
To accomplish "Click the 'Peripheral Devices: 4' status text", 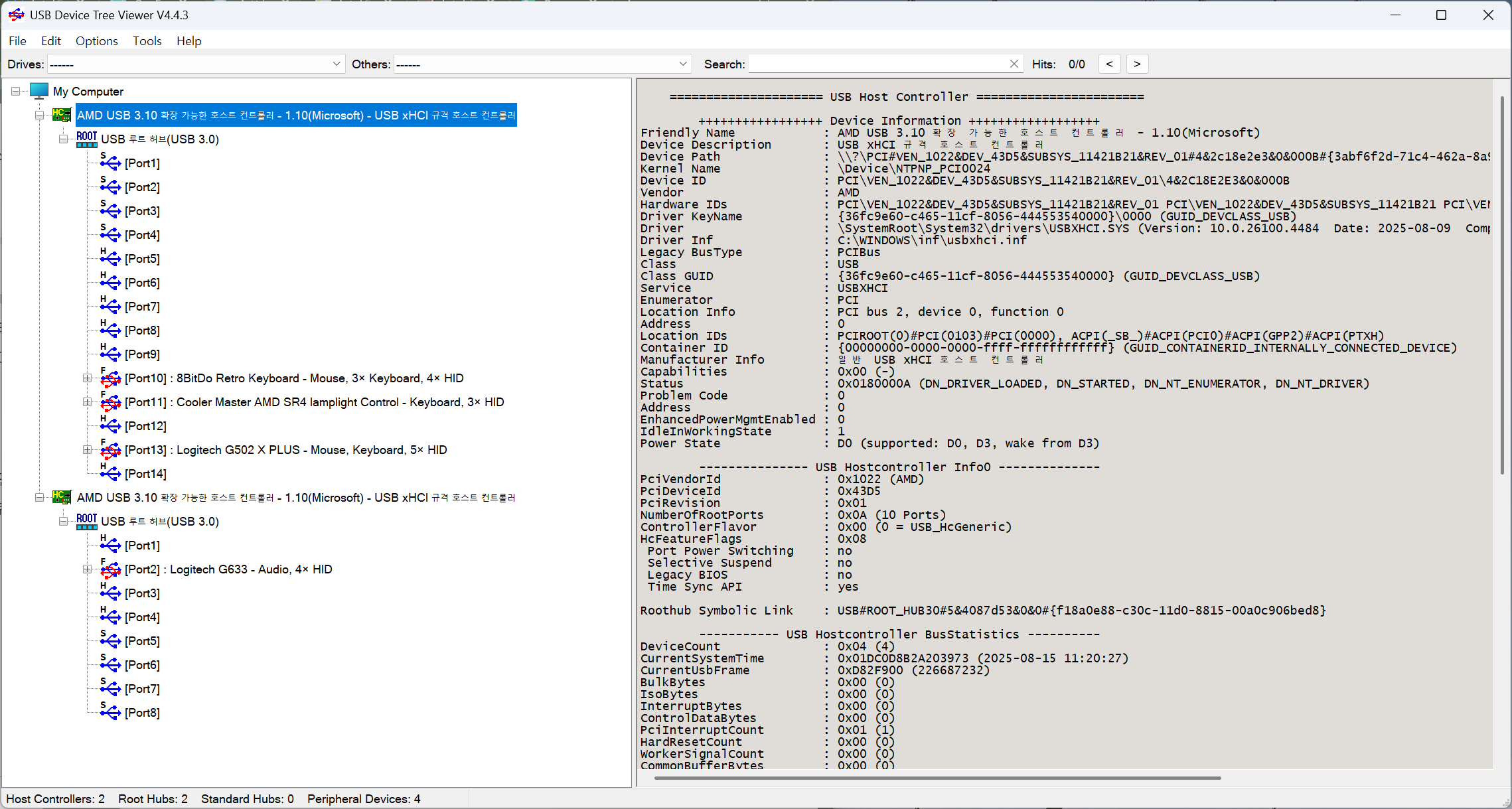I will click(364, 798).
